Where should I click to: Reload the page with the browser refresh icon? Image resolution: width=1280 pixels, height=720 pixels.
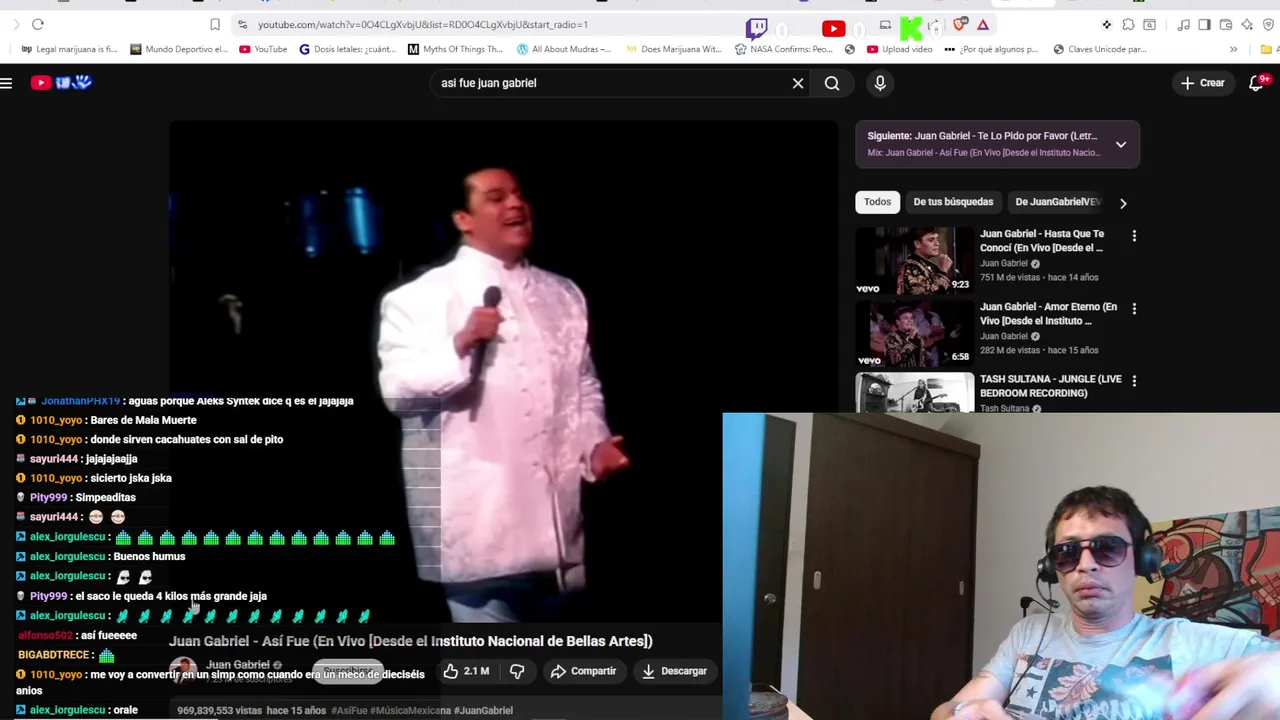click(38, 24)
